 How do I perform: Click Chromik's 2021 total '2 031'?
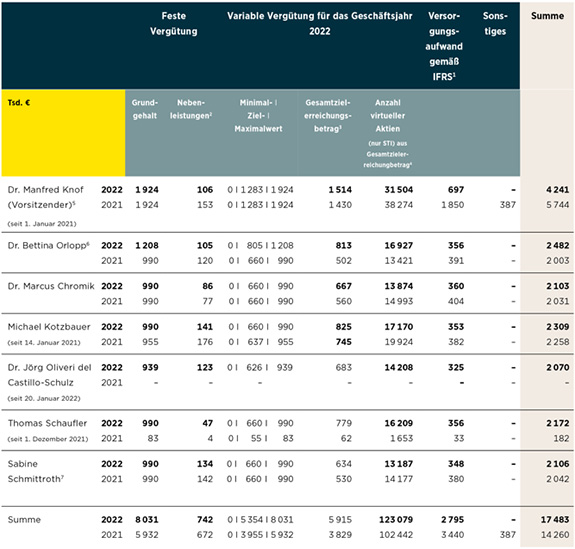click(x=557, y=301)
